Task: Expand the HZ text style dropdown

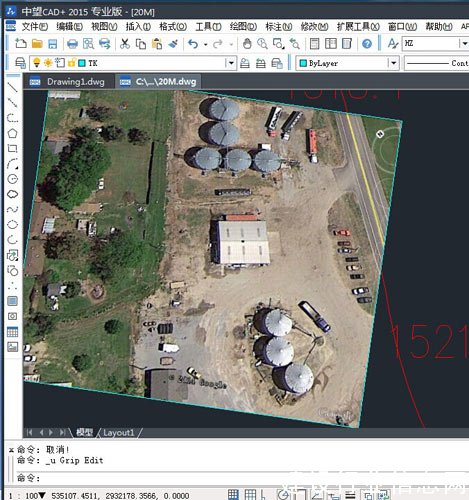Action: coord(464,44)
